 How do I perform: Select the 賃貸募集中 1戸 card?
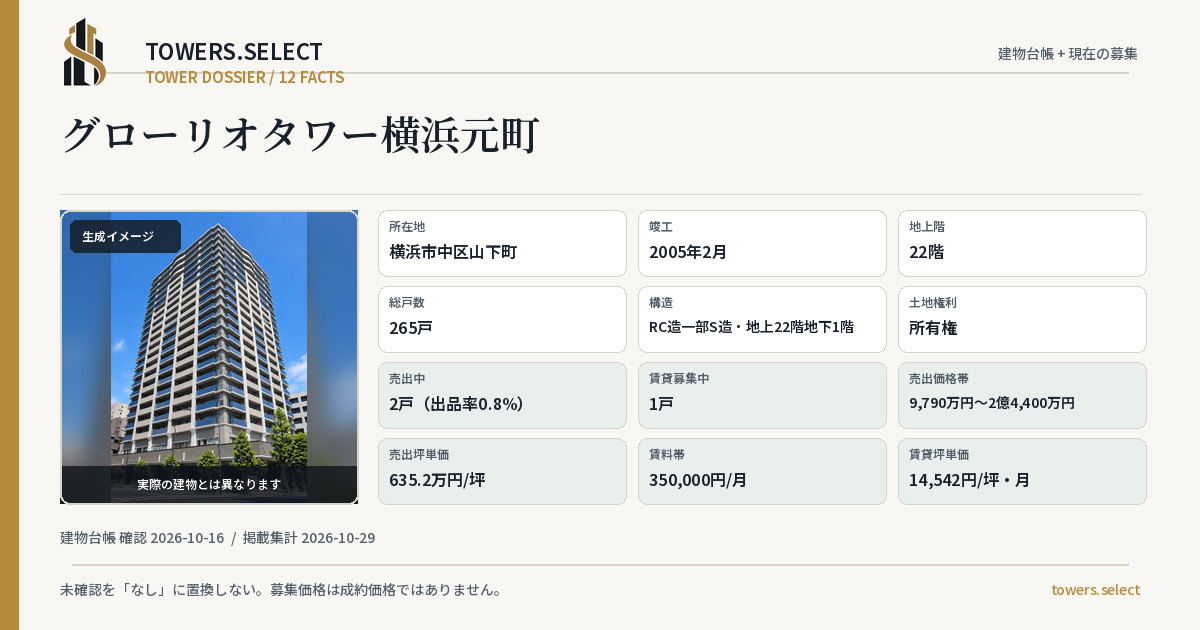point(762,395)
